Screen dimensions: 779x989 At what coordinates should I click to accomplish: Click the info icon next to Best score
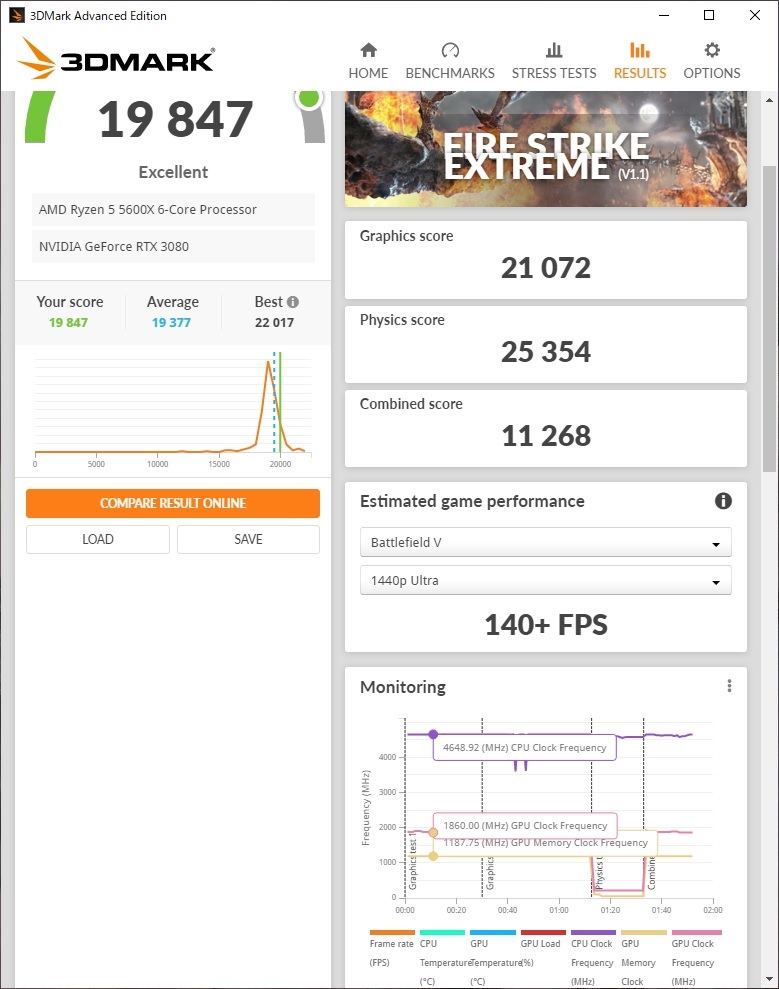point(293,302)
